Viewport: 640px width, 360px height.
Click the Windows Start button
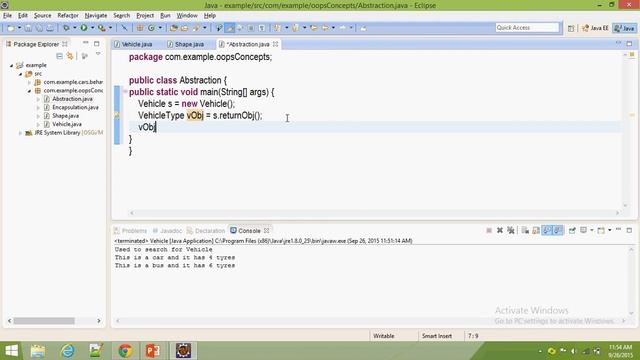pyautogui.click(x=11, y=351)
